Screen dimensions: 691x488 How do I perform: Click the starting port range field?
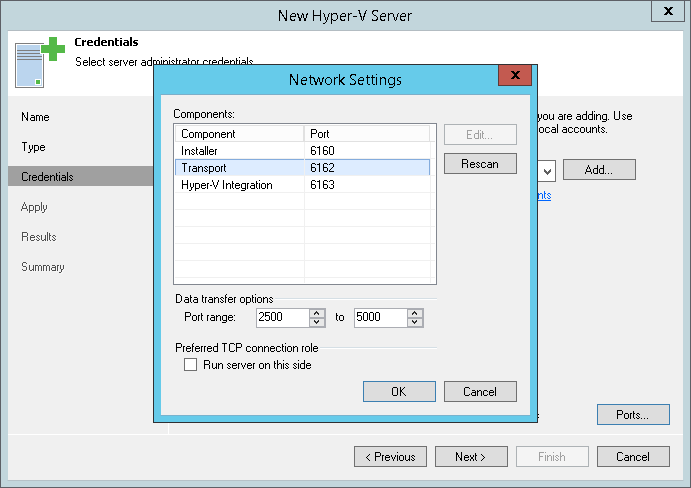coord(282,317)
